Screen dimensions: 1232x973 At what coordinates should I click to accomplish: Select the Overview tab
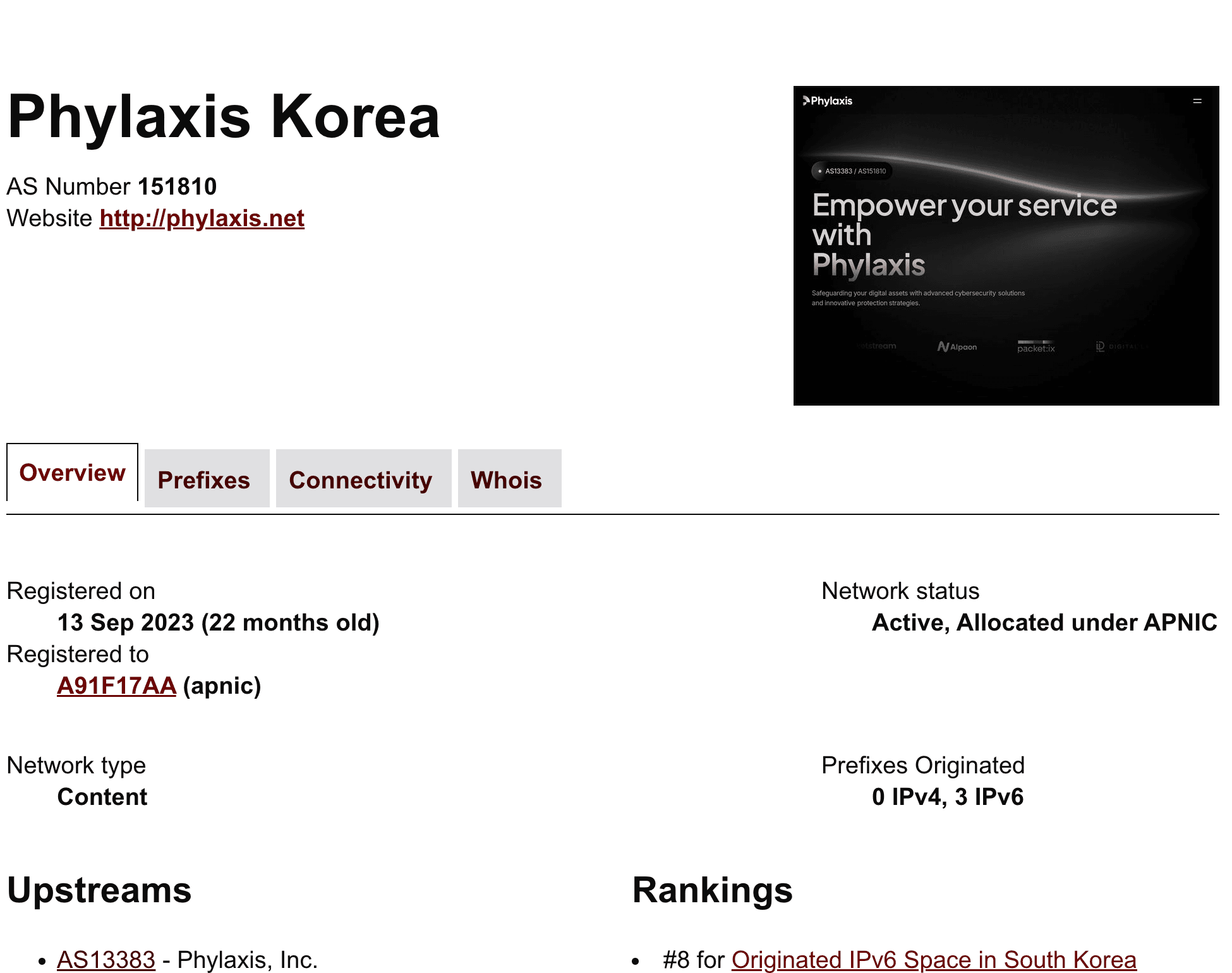[72, 473]
